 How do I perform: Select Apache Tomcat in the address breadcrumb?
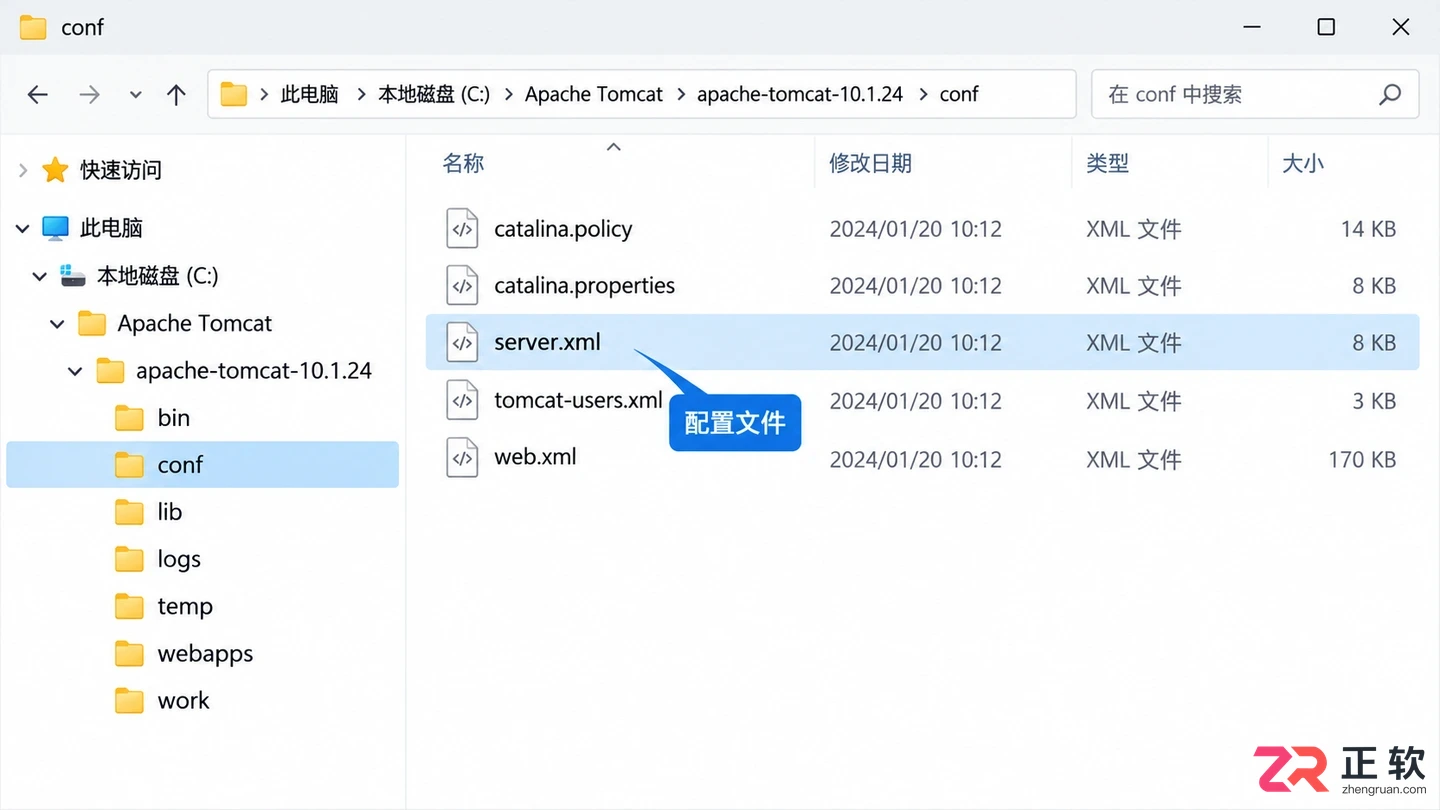pos(594,94)
